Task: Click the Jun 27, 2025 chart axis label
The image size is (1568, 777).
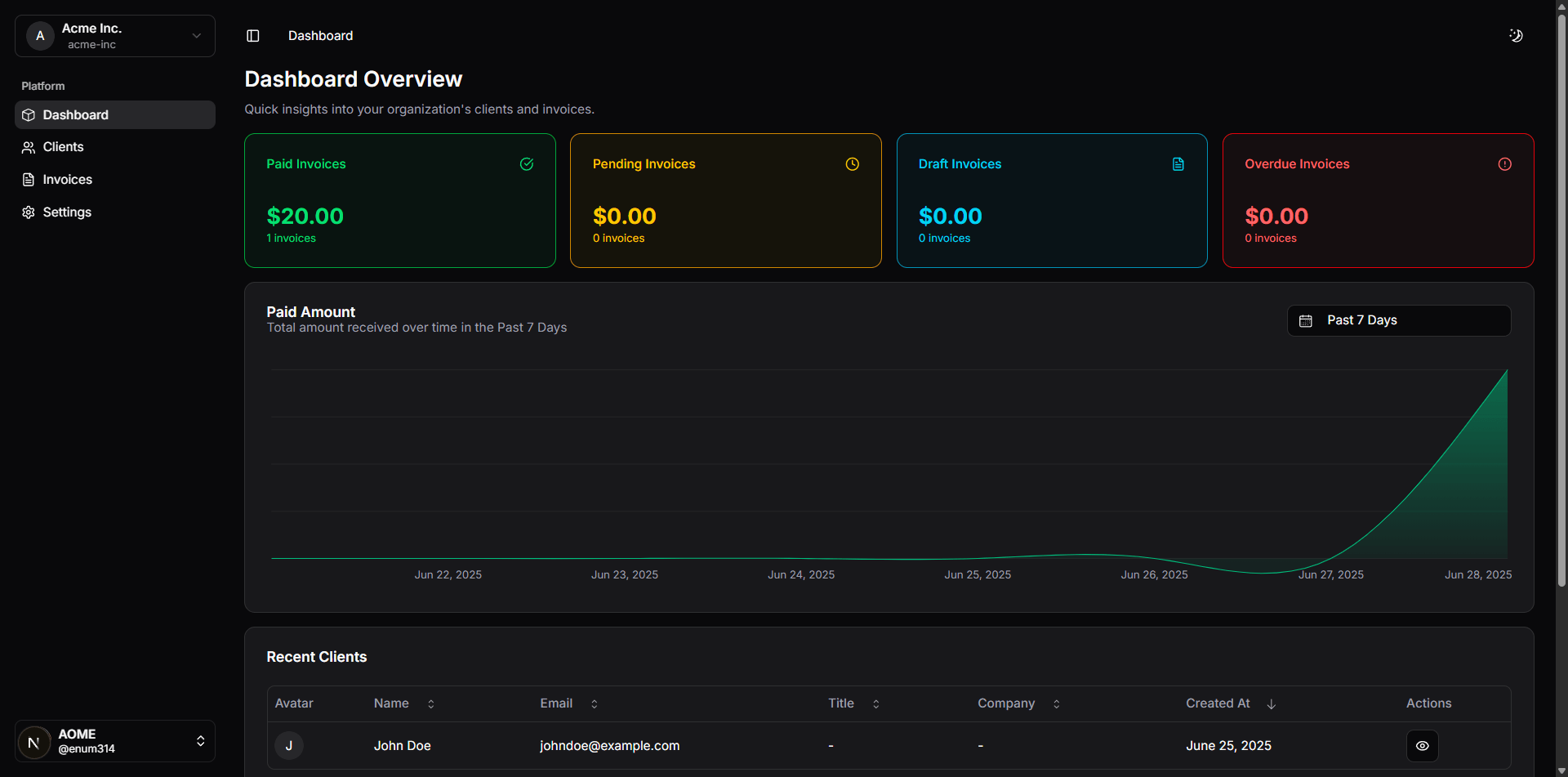Action: (1331, 575)
